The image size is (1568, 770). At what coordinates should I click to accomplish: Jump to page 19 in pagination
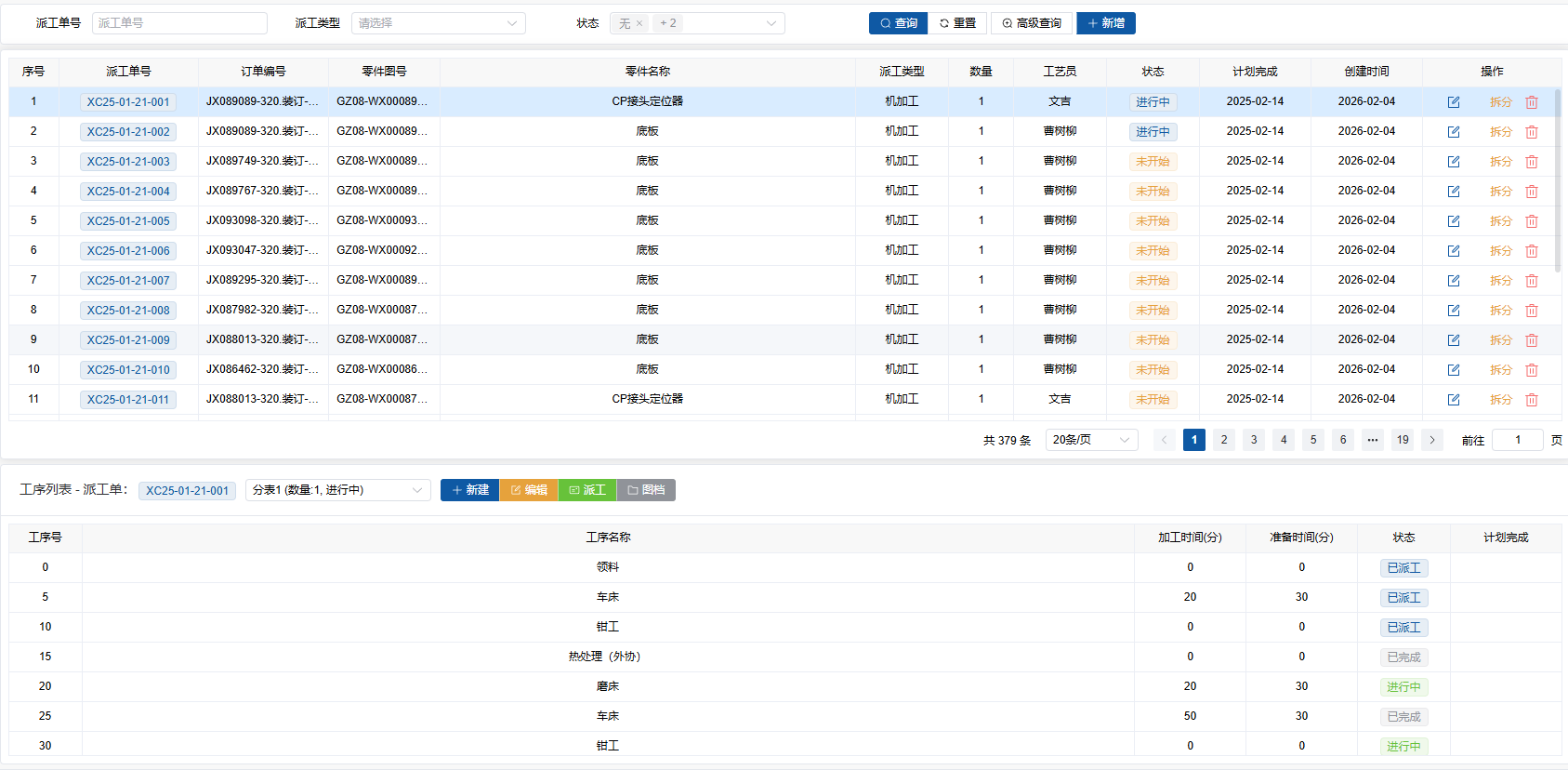point(1402,440)
